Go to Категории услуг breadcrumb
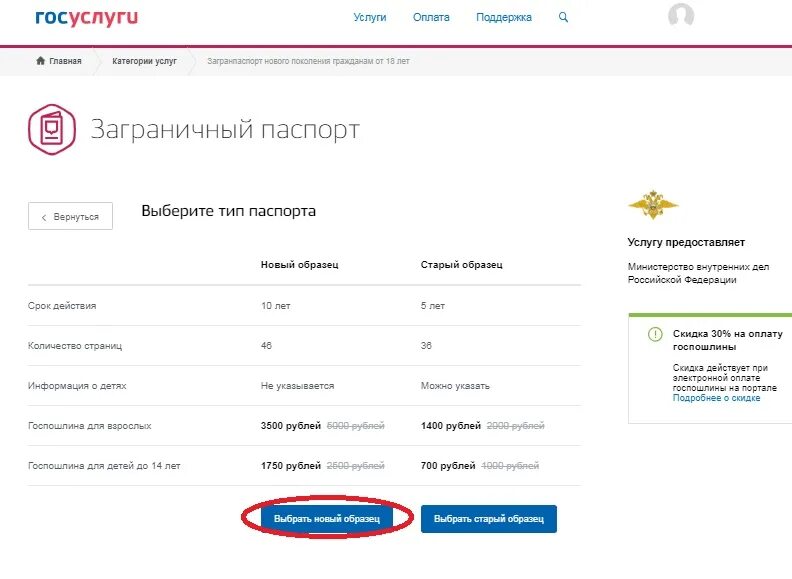Screen dimensions: 792x579 coord(144,61)
